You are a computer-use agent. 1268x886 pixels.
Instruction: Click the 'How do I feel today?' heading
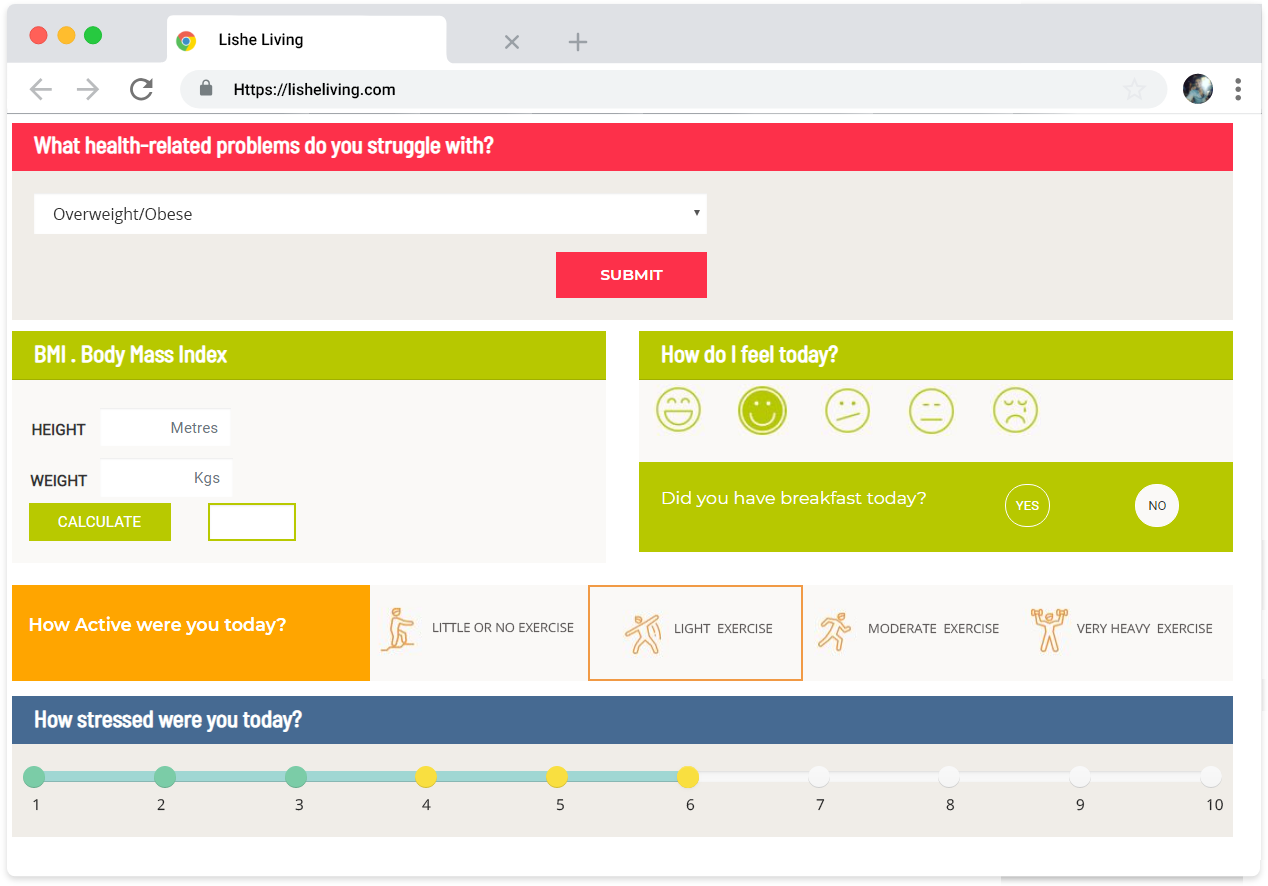pyautogui.click(x=749, y=355)
